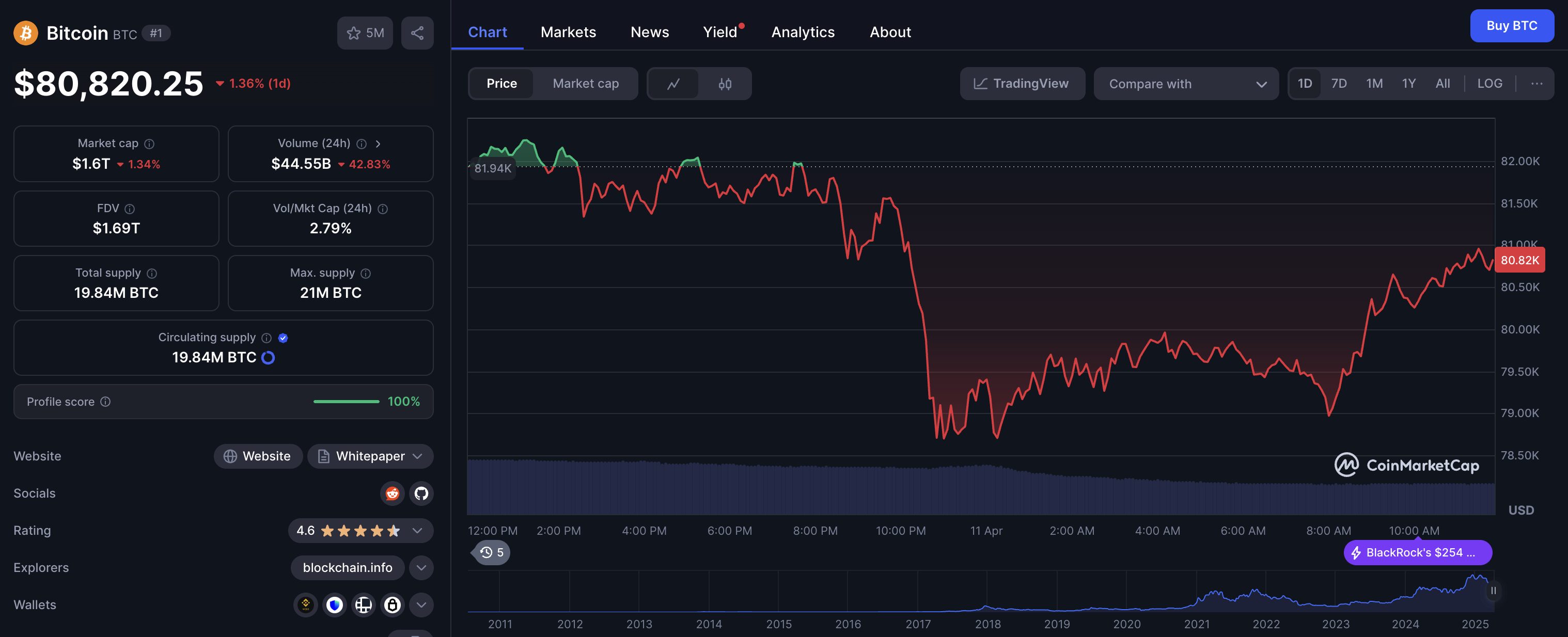Click the 80.82K current price label
The width and height of the screenshot is (1568, 637).
[1520, 260]
